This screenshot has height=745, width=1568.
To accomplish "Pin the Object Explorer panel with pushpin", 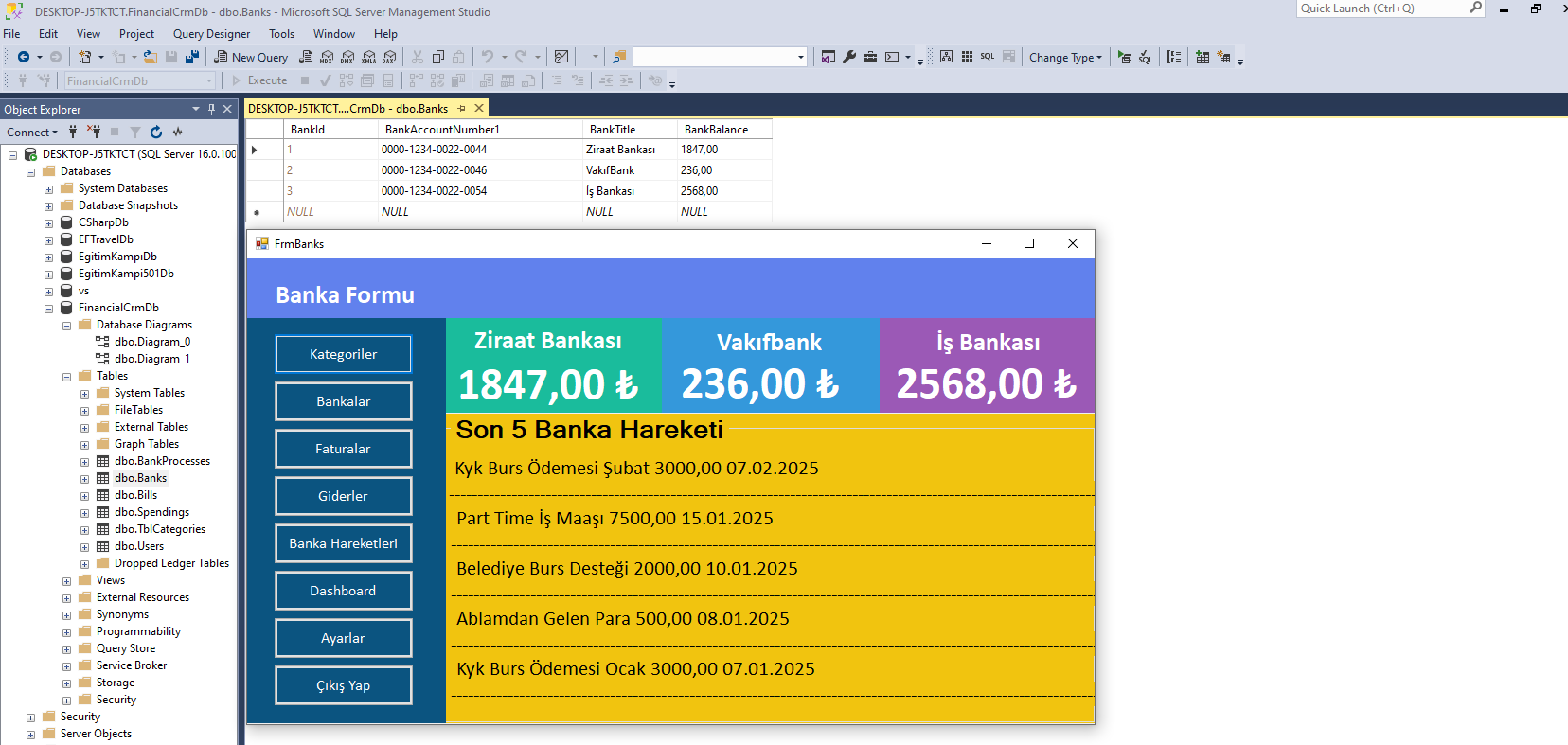I will pyautogui.click(x=211, y=109).
